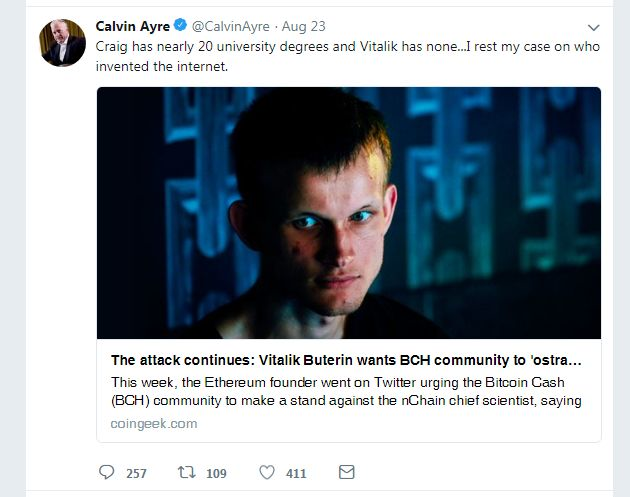This screenshot has height=497, width=630.
Task: Like the tweet with the heart icon
Action: 267,472
